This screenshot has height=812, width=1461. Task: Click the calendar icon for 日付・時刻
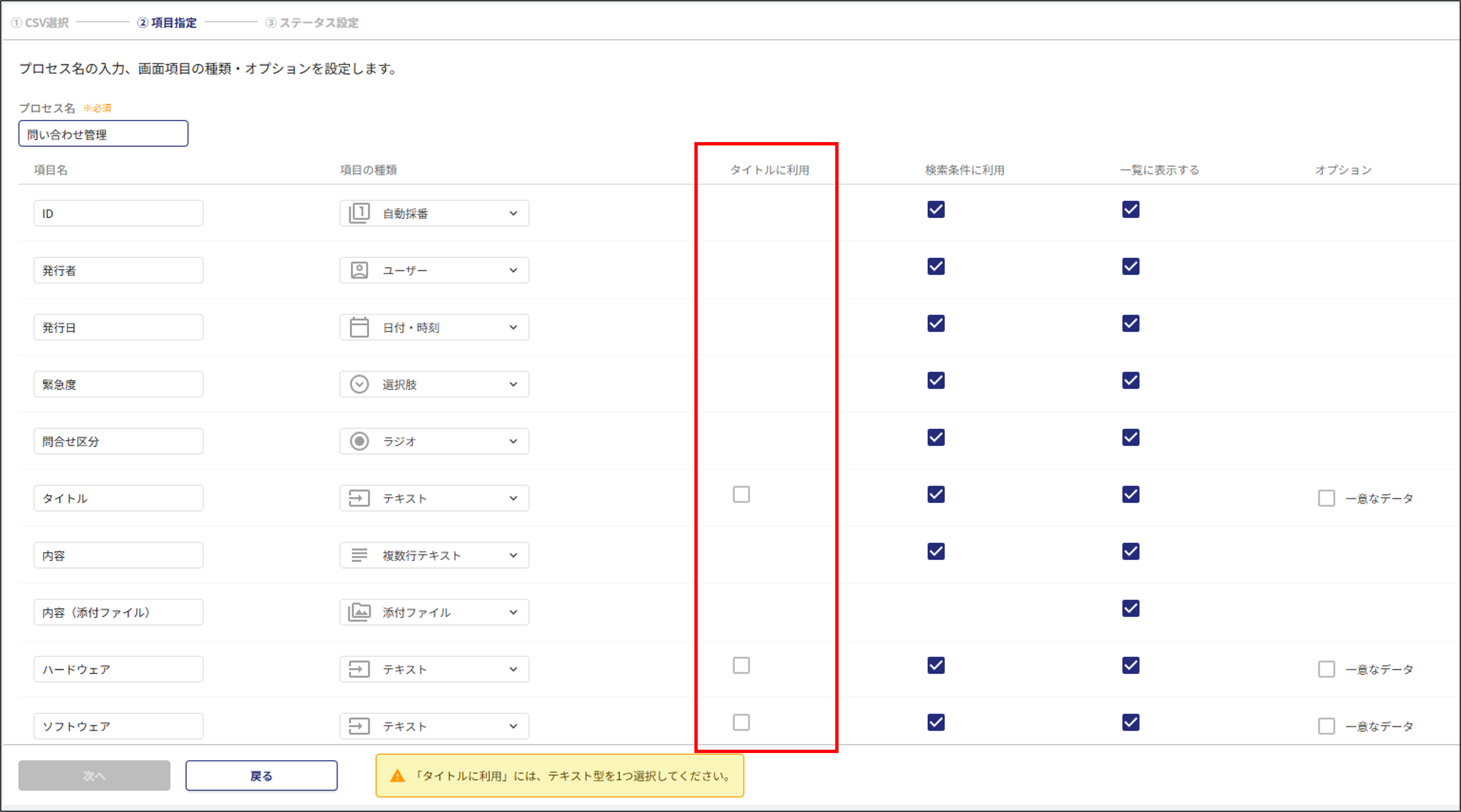coord(359,327)
